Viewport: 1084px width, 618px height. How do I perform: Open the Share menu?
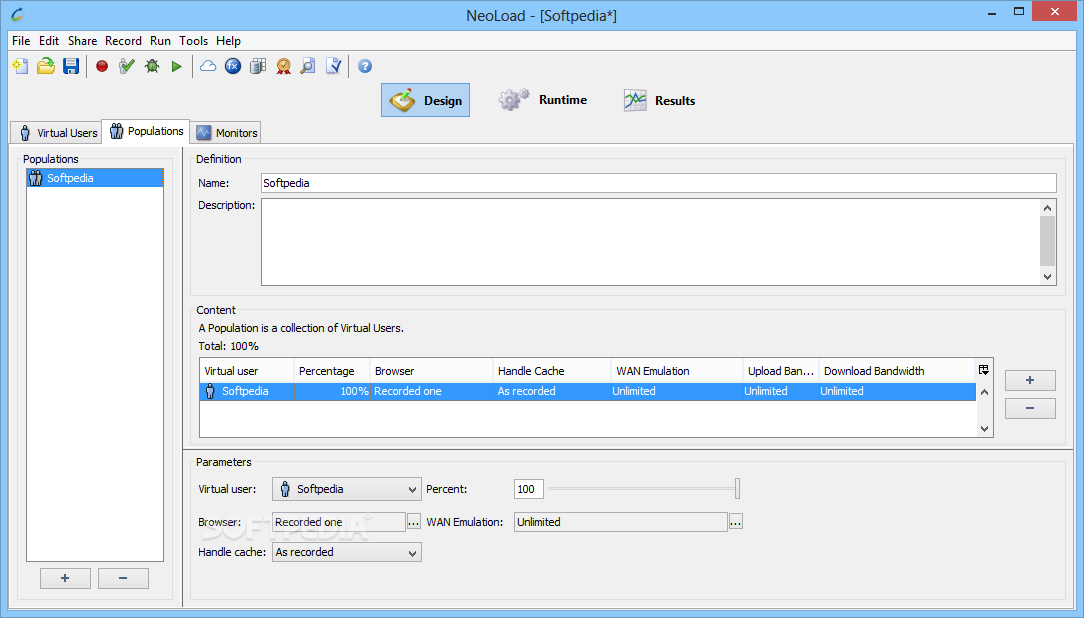tap(82, 41)
